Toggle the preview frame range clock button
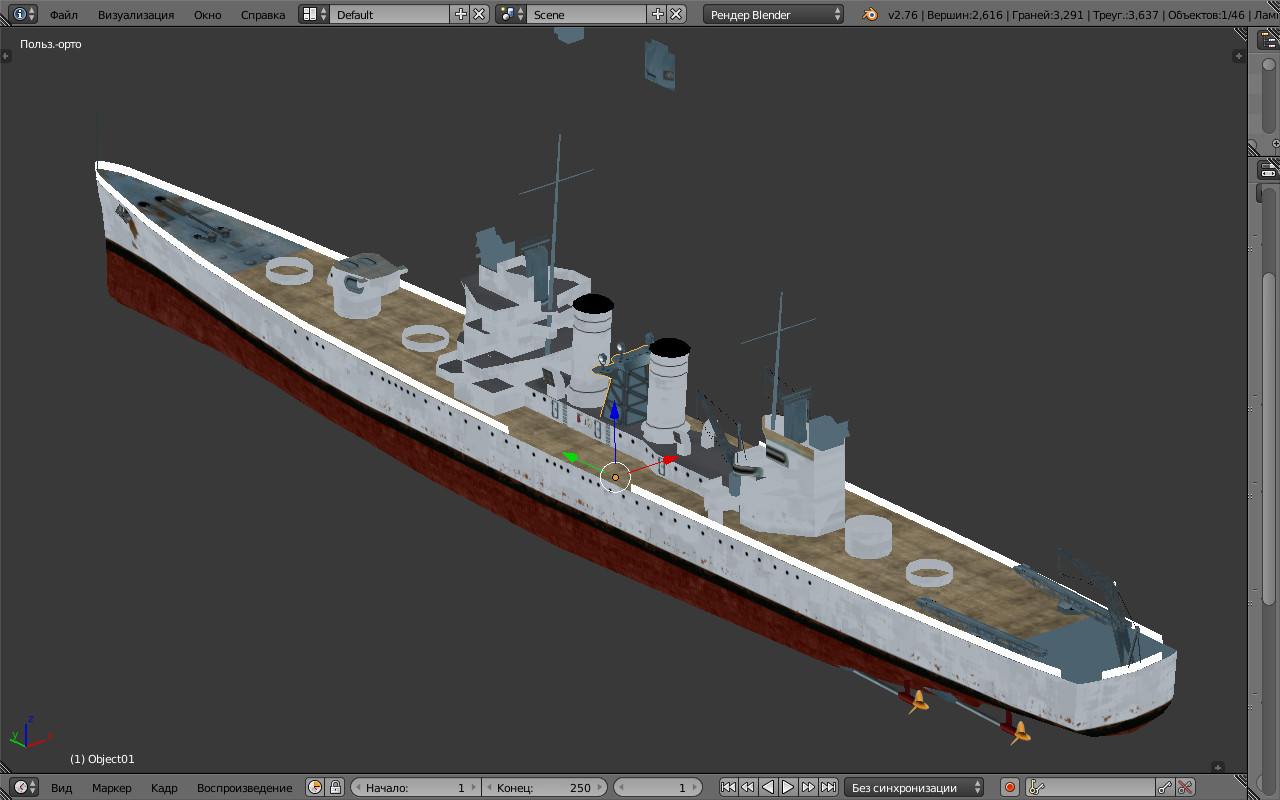This screenshot has width=1280, height=800. click(315, 787)
